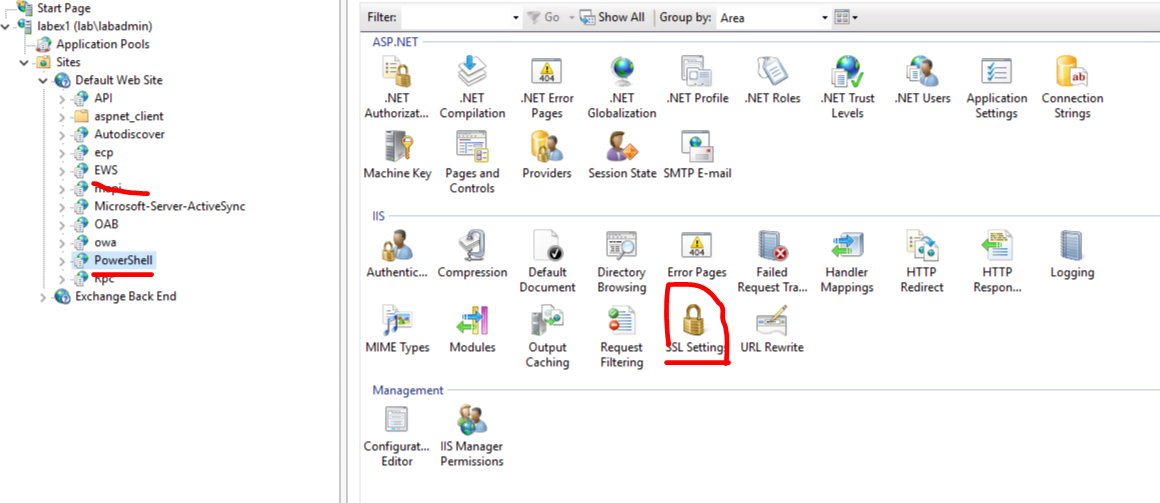Open the Session State feature
Image resolution: width=1160 pixels, height=503 pixels.
(x=622, y=156)
